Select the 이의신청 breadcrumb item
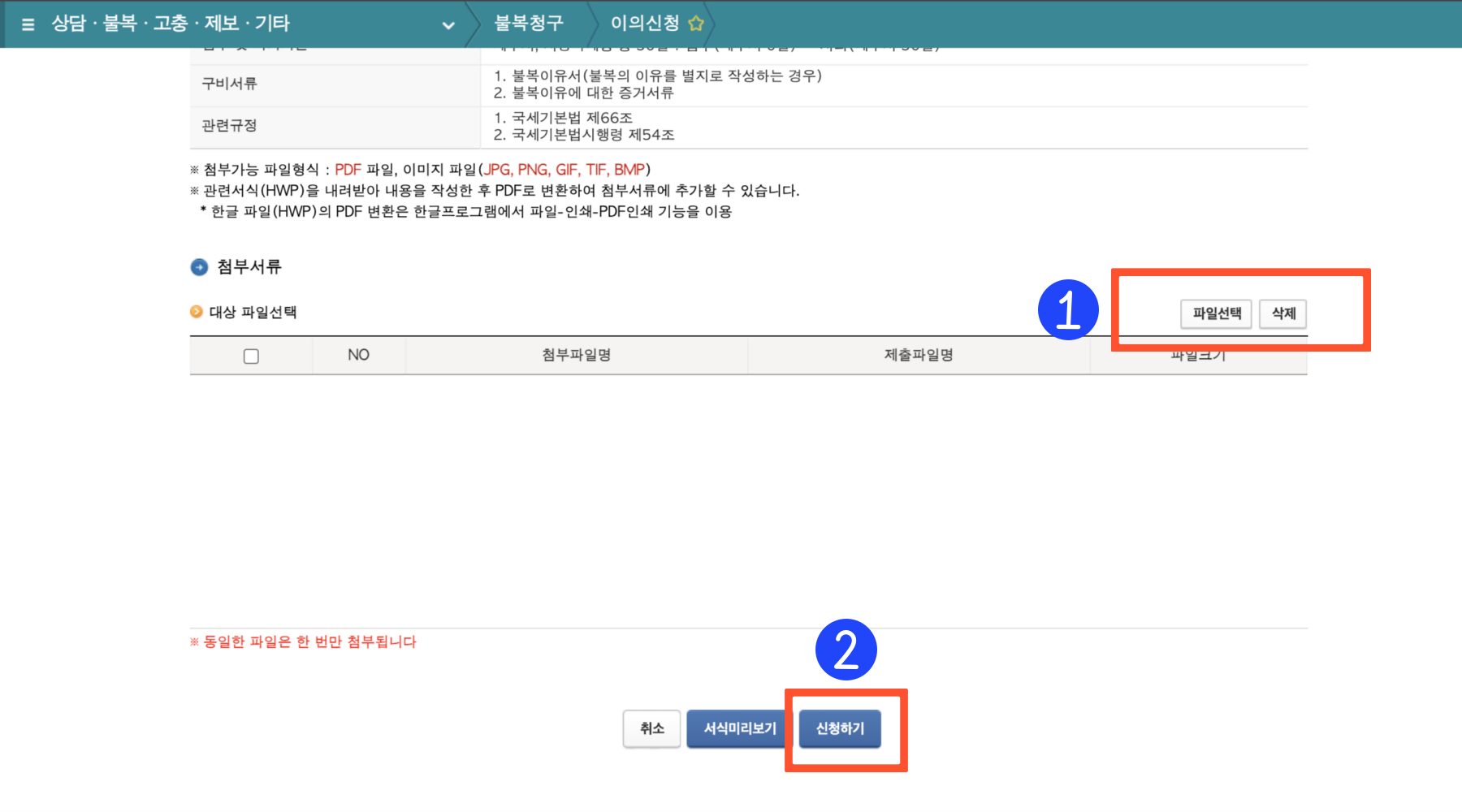Screen dimensions: 1462x812 (646, 24)
